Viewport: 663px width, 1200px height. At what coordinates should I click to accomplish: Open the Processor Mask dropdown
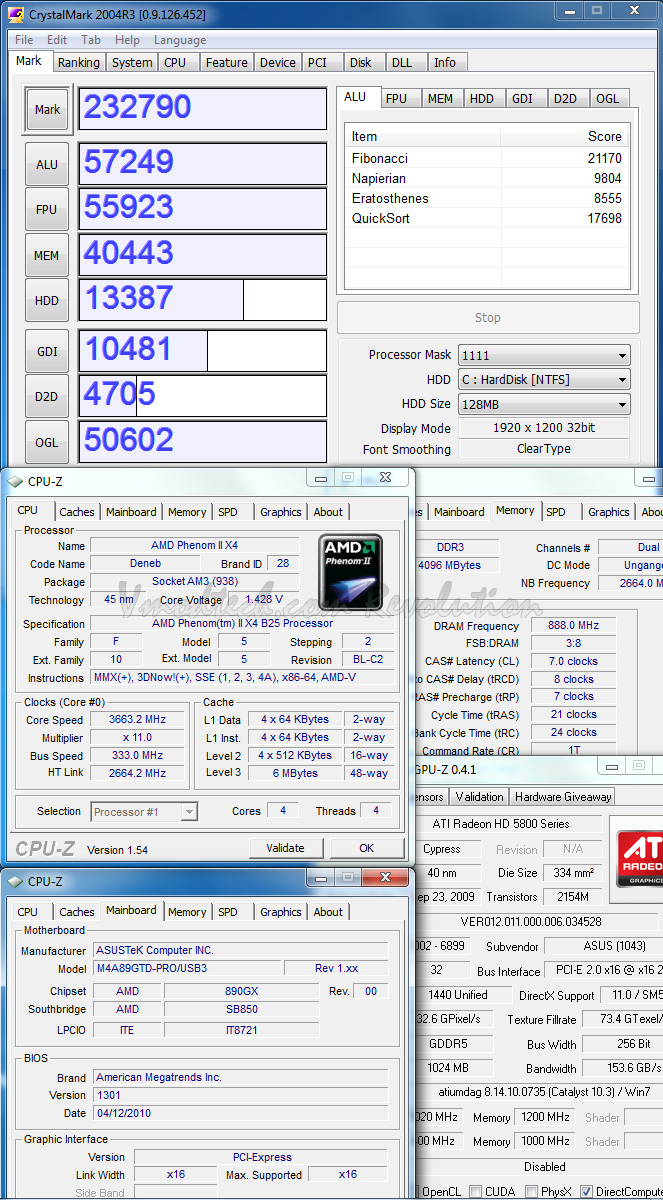[544, 355]
